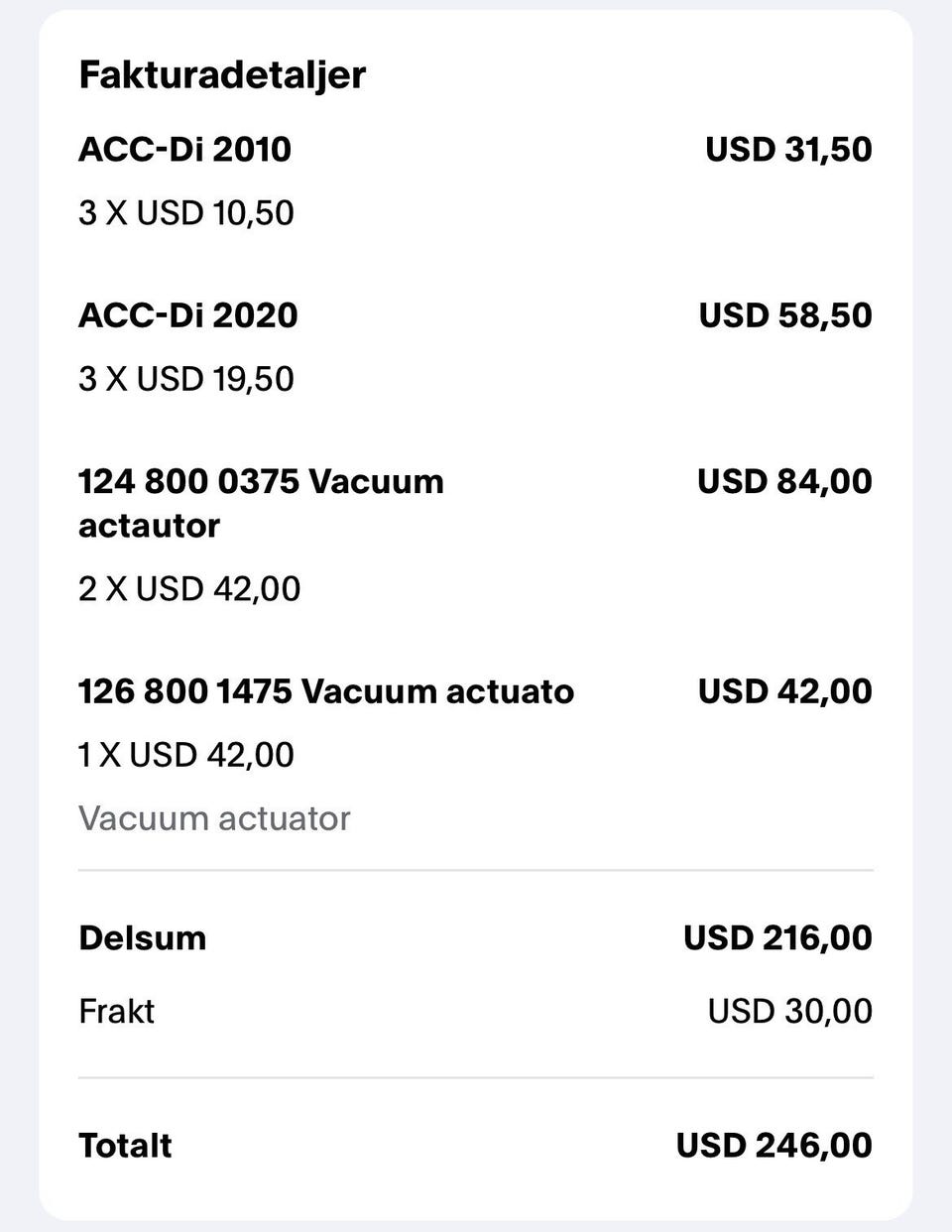Select the Totalt label
952x1232 pixels.
tap(125, 1146)
